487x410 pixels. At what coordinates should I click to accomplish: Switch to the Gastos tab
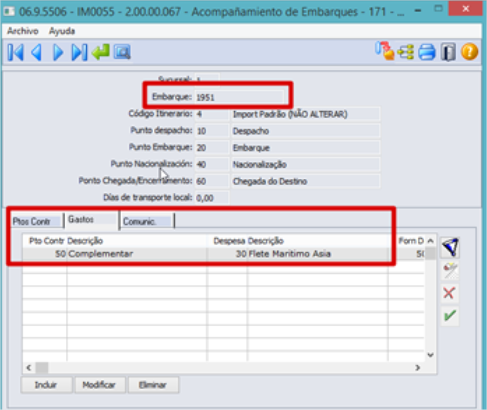pyautogui.click(x=91, y=220)
